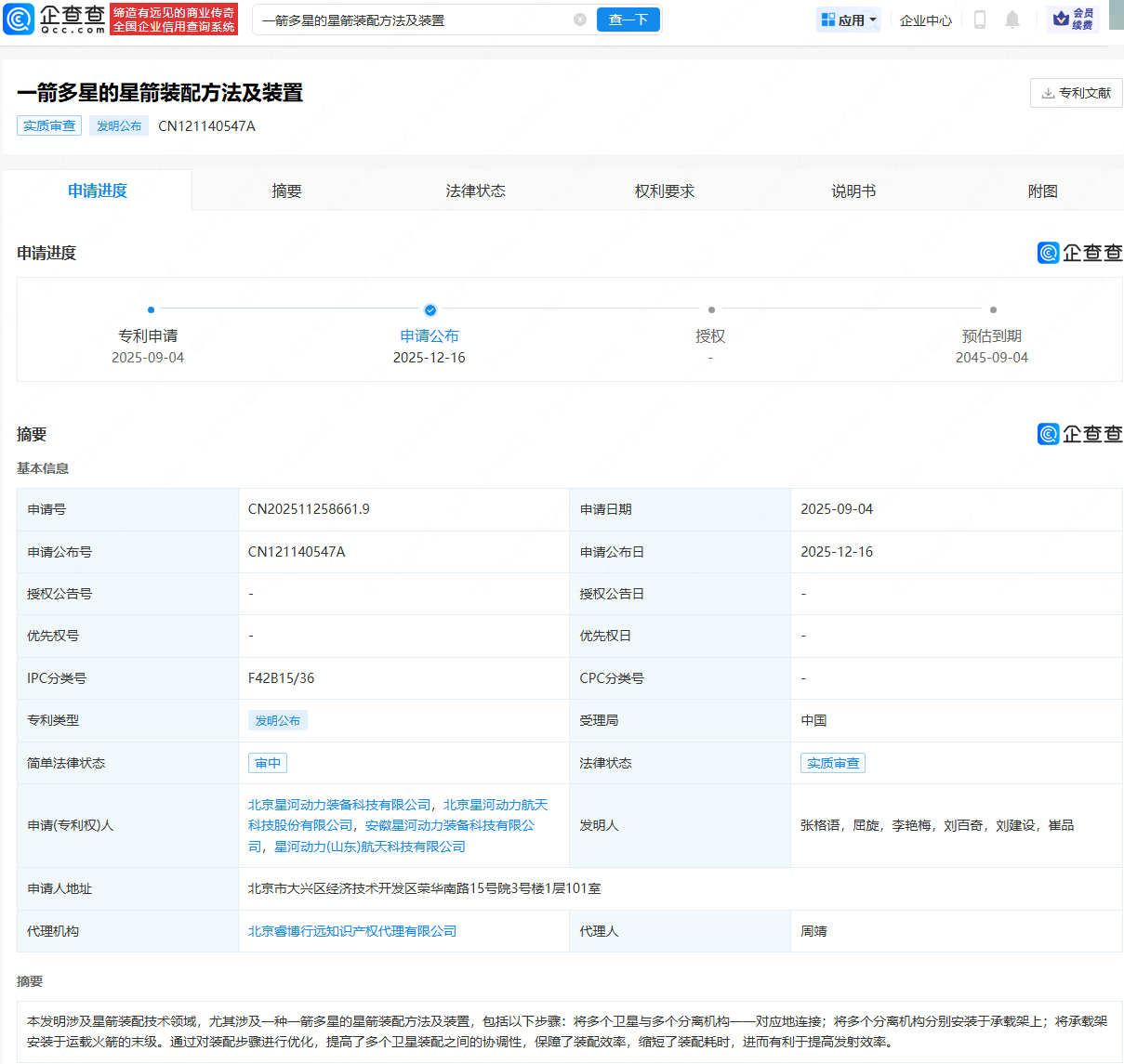Open the mobile app icon in top bar
Image resolution: width=1124 pixels, height=1064 pixels.
[979, 19]
